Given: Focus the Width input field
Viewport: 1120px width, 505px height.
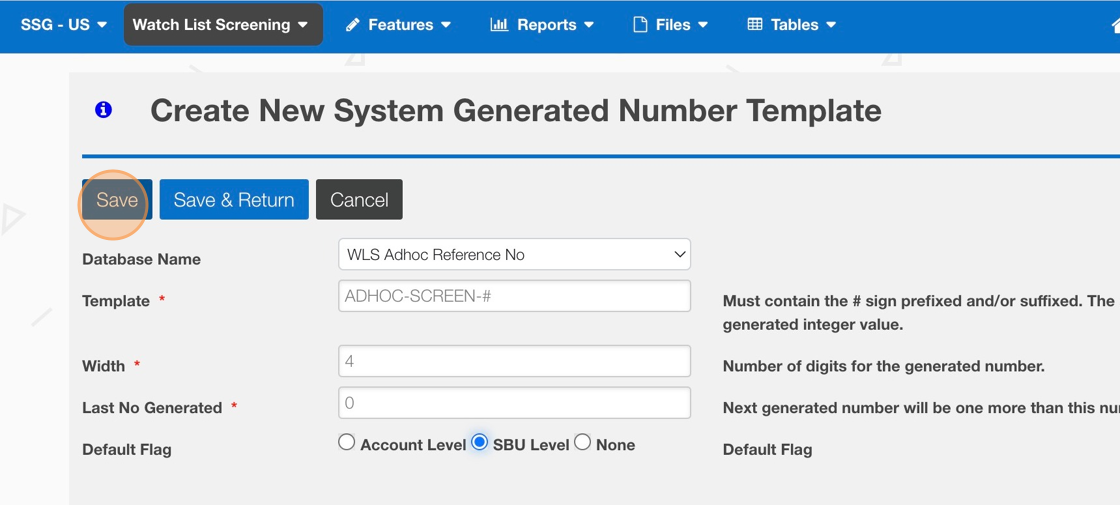Looking at the screenshot, I should [514, 361].
